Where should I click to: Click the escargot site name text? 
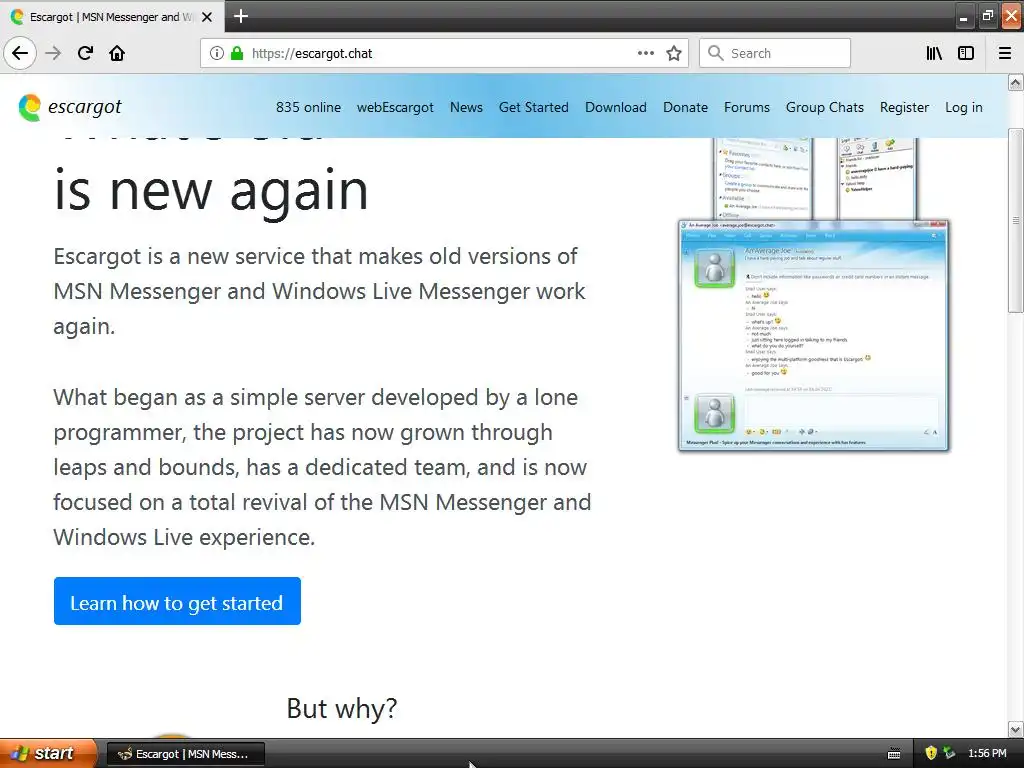[x=85, y=107]
